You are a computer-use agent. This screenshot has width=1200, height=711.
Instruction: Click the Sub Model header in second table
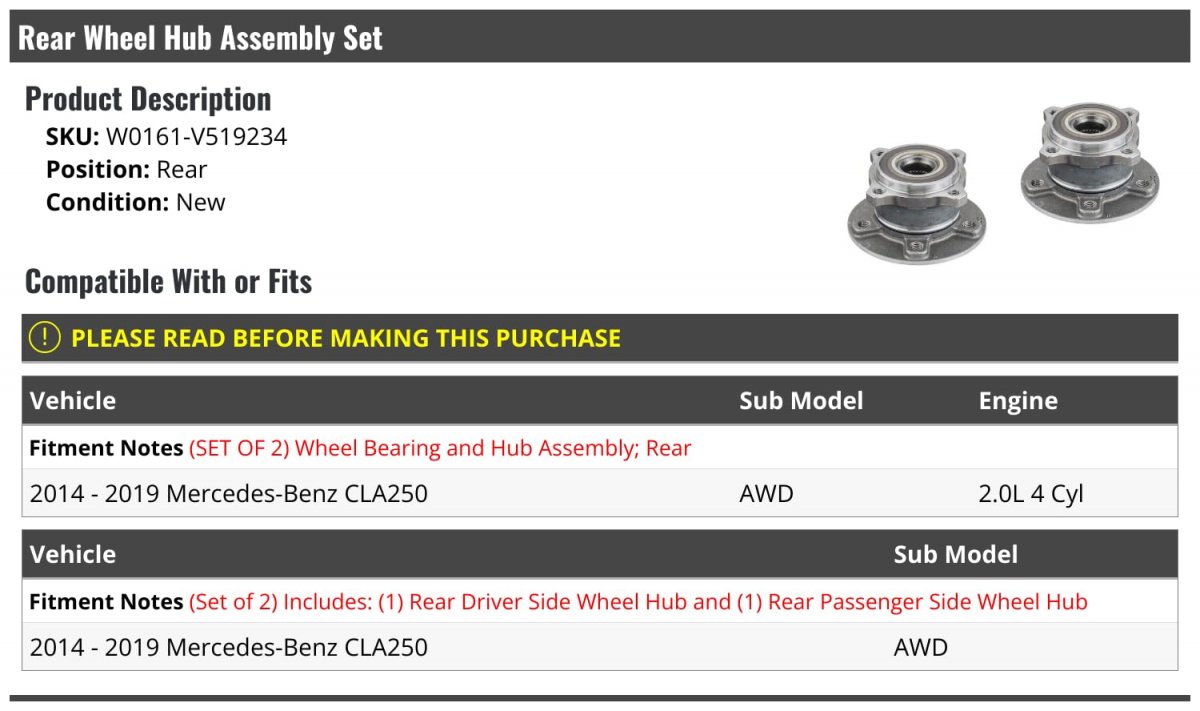(955, 555)
